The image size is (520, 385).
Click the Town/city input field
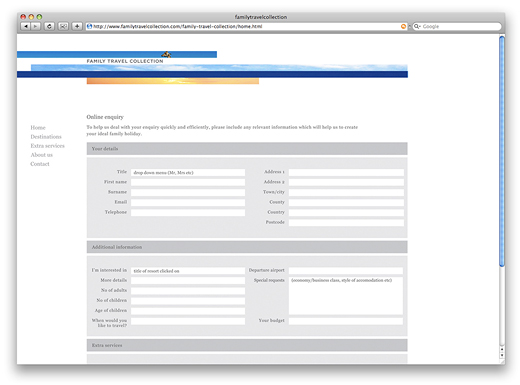[346, 192]
